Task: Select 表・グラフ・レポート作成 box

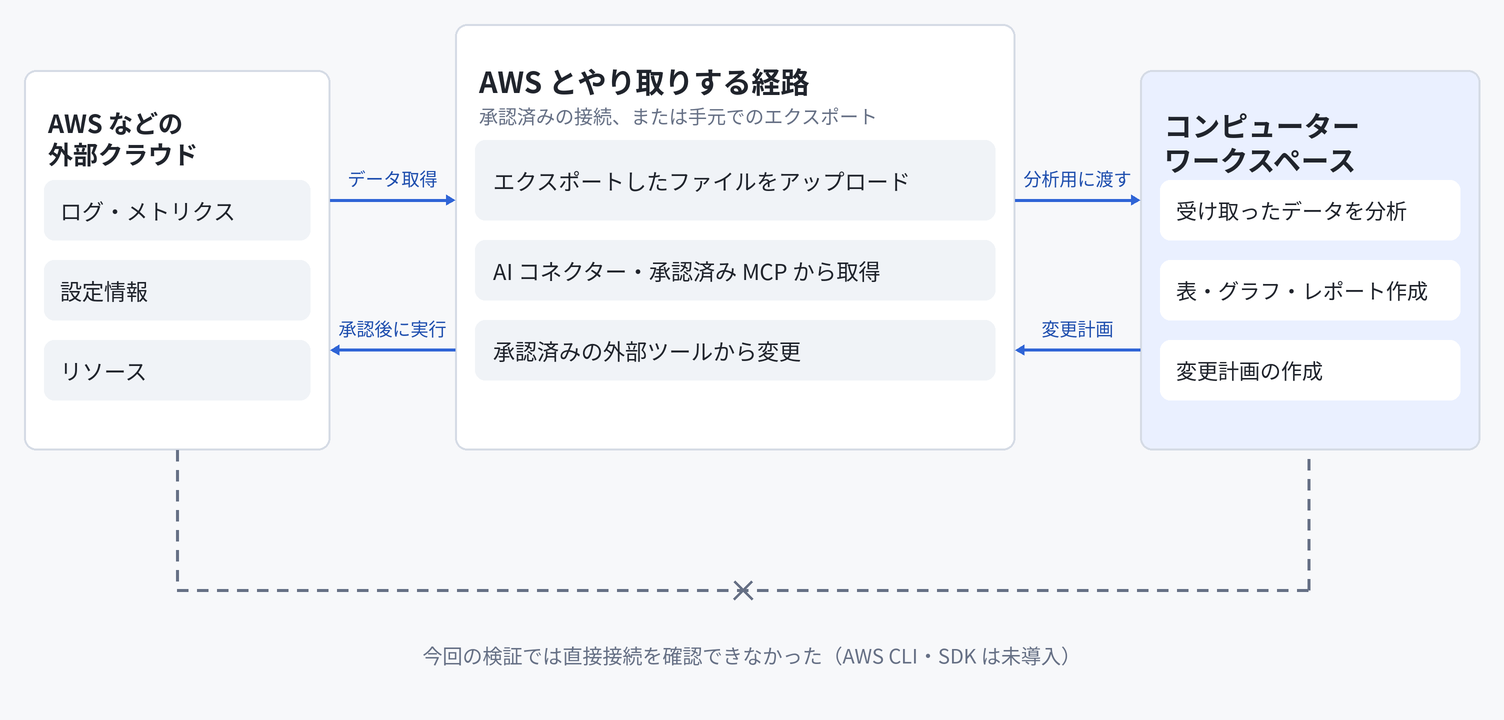Action: pyautogui.click(x=1310, y=290)
